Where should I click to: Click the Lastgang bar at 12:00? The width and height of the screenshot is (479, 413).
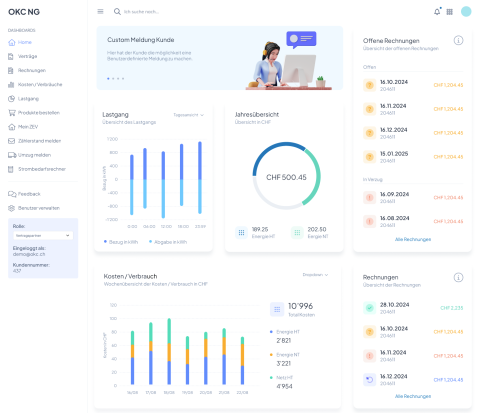163,185
